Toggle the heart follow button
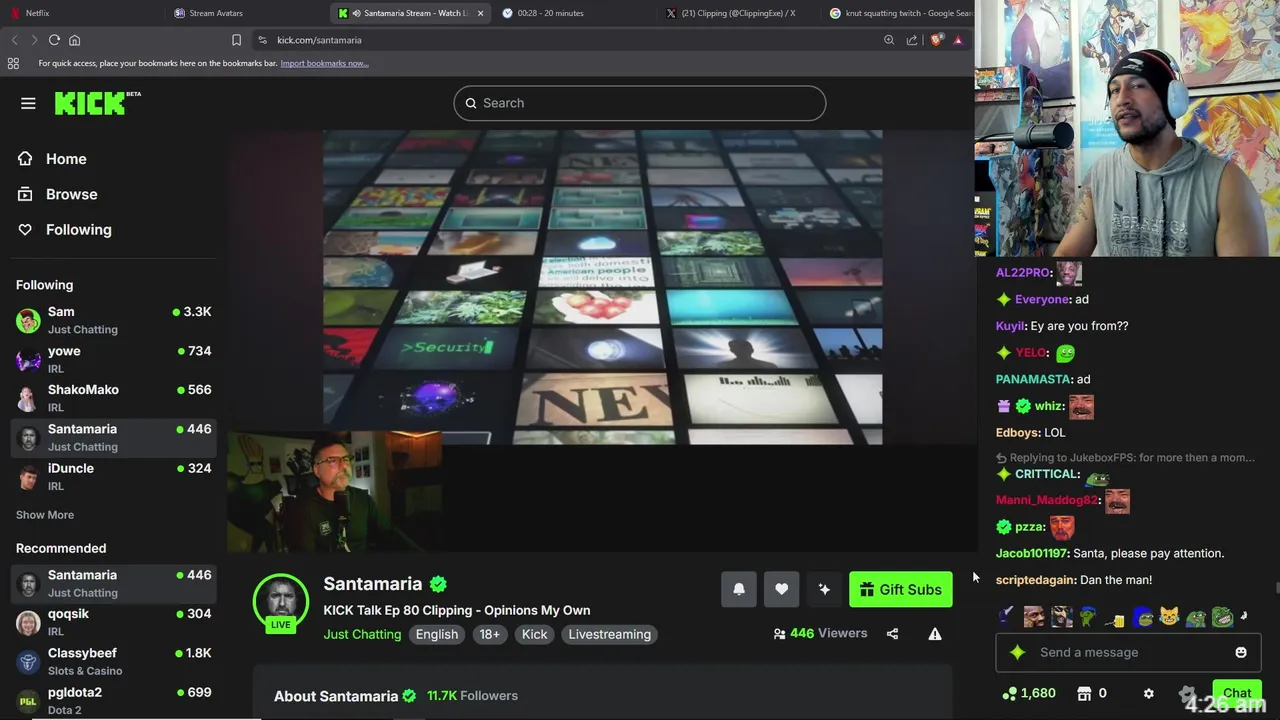This screenshot has height=720, width=1280. pos(782,589)
